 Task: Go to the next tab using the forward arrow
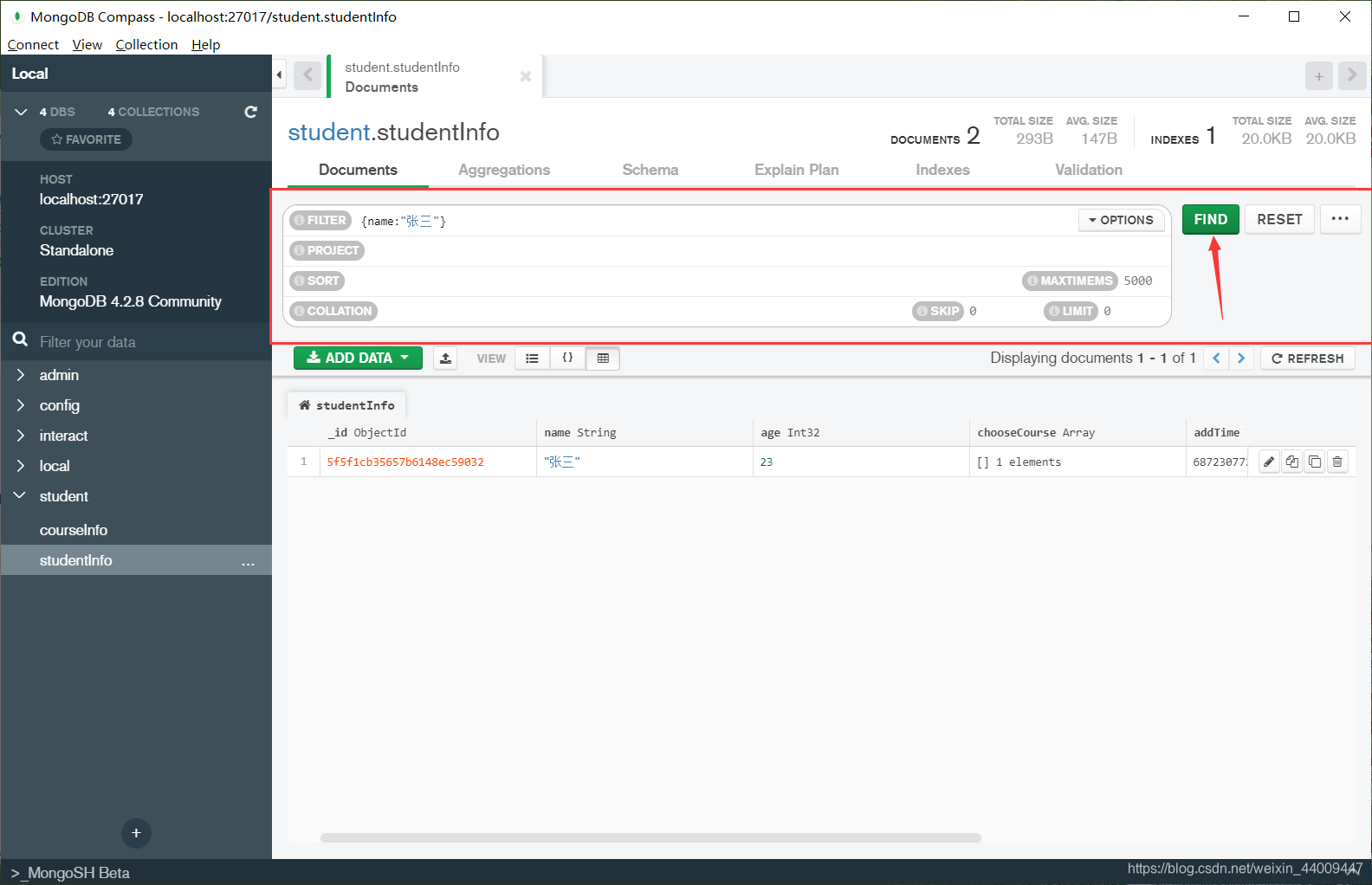[1351, 75]
